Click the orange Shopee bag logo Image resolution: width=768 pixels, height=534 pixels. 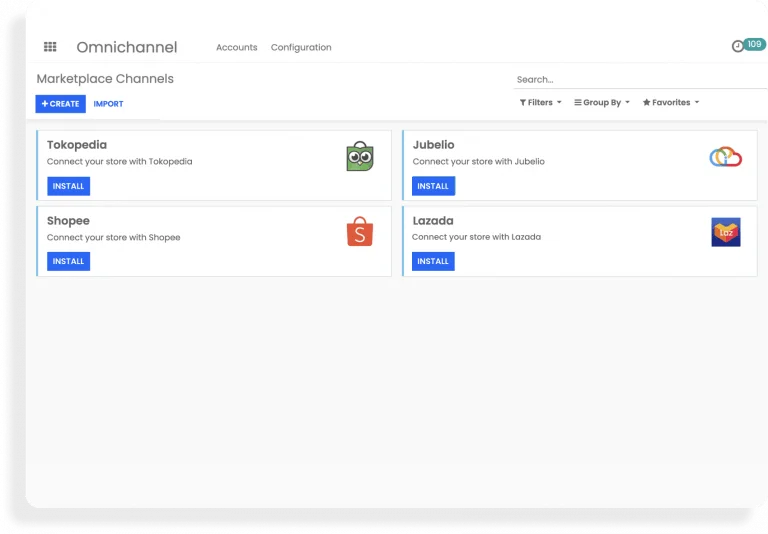coord(360,232)
